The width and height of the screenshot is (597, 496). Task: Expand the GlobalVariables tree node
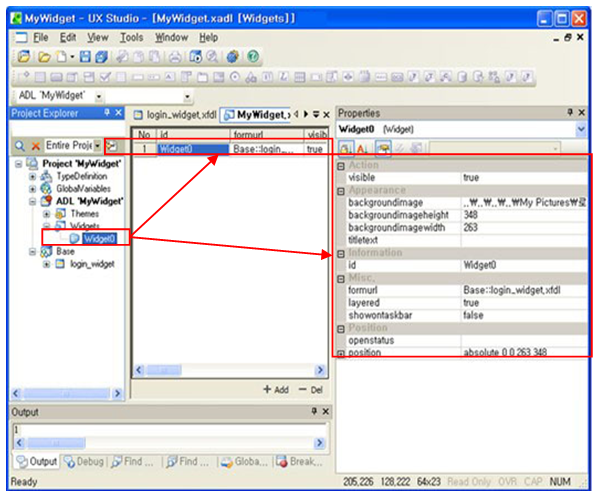pyautogui.click(x=33, y=189)
